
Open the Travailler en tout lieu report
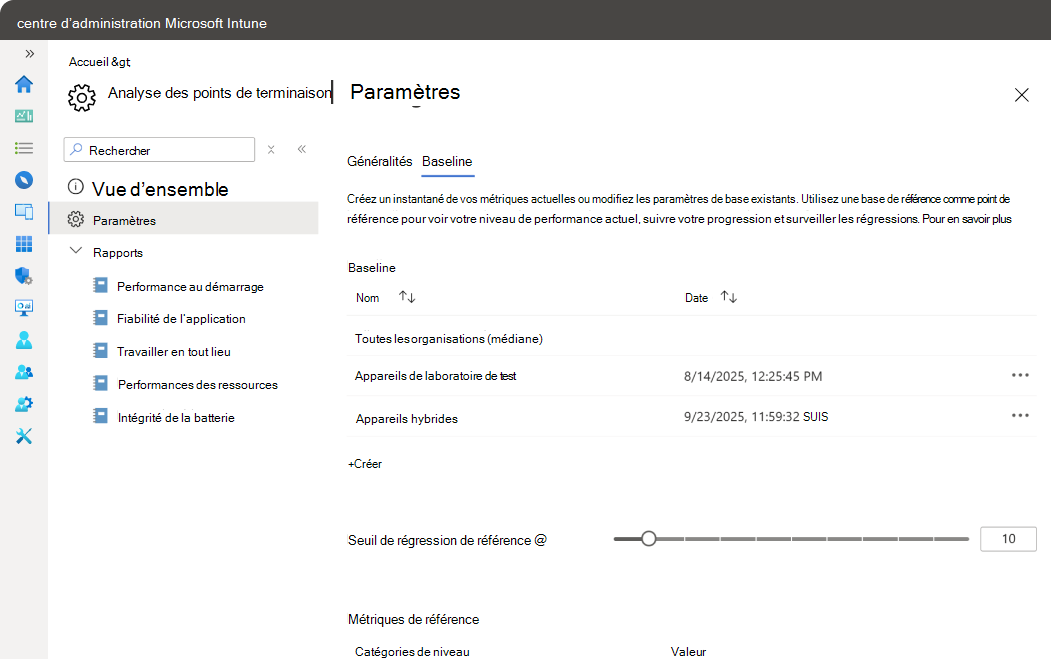click(x=174, y=352)
